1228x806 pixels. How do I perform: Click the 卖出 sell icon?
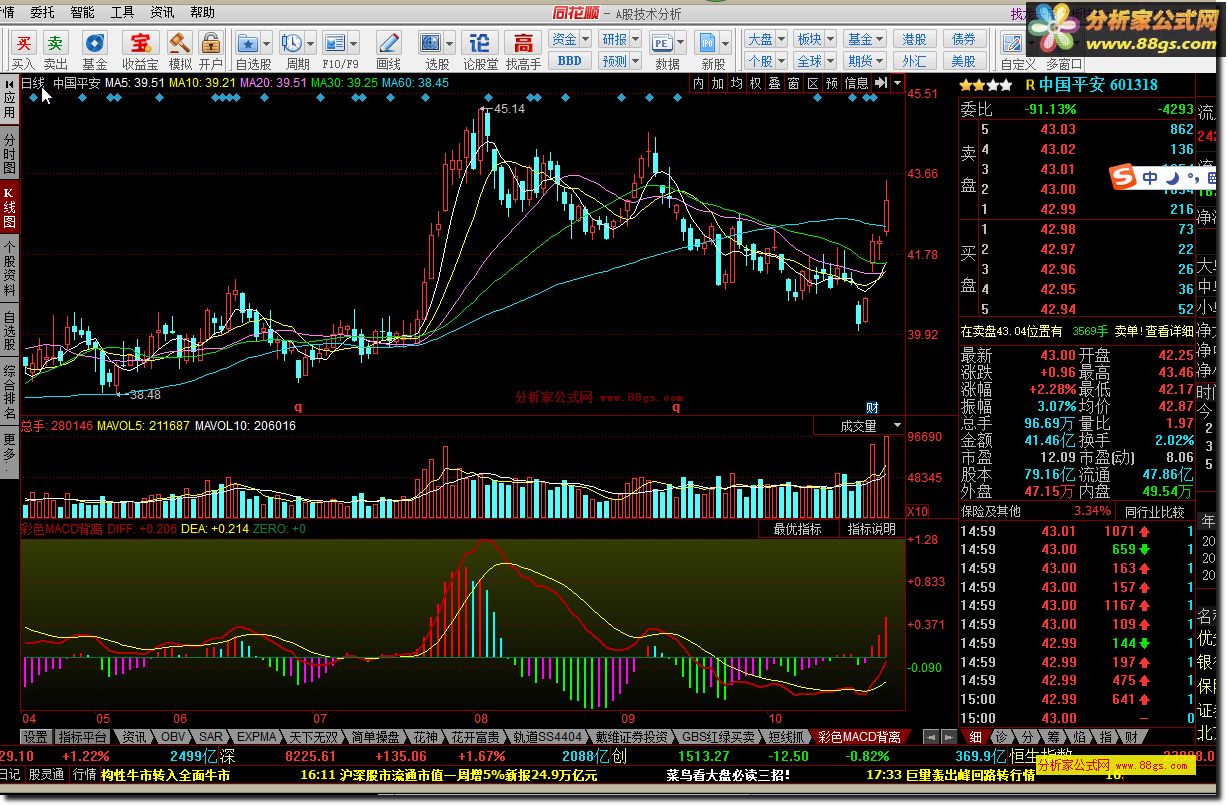click(56, 43)
